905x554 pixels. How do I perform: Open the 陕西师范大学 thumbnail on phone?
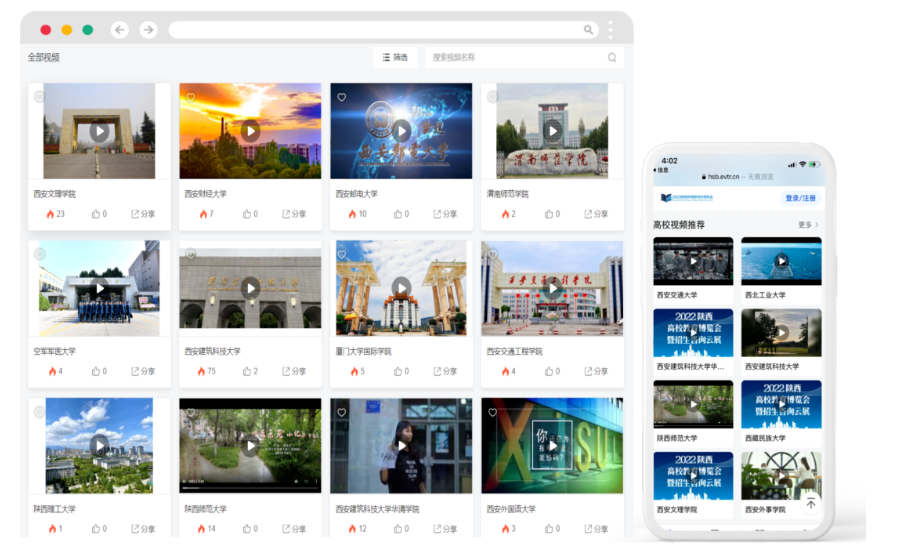[x=693, y=404]
